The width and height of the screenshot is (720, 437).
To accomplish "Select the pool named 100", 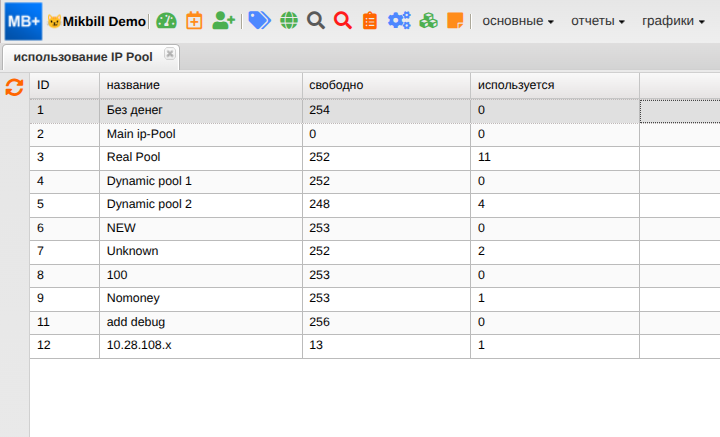I will (x=201, y=275).
